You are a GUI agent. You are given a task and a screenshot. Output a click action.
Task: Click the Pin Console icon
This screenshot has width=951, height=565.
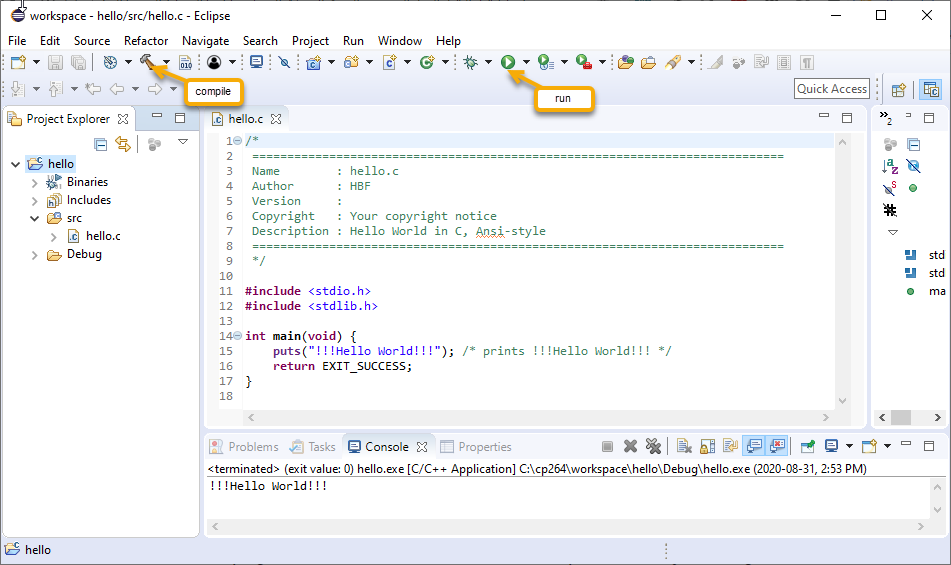(807, 446)
